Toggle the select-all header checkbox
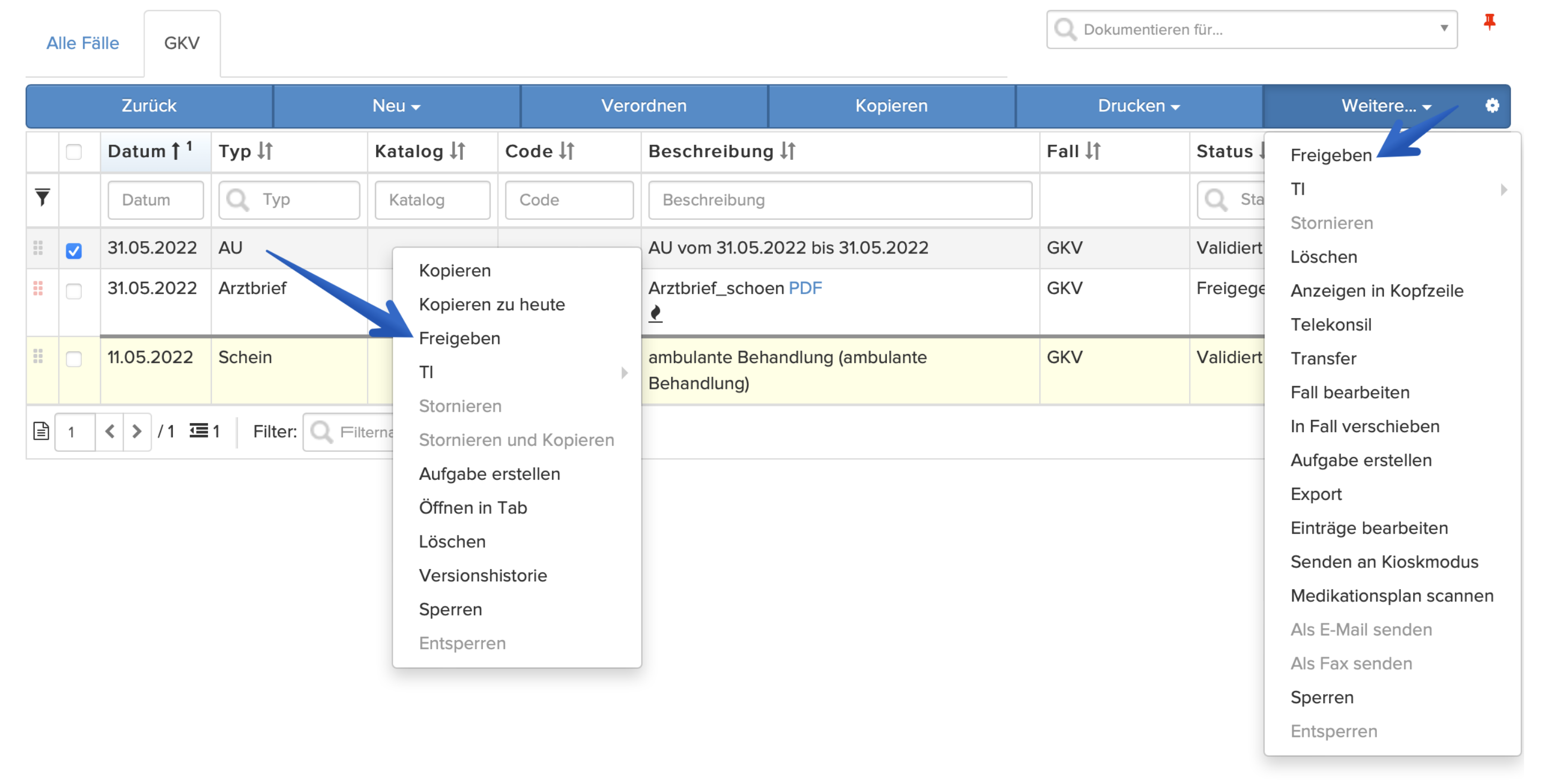The width and height of the screenshot is (1556, 784). tap(74, 151)
